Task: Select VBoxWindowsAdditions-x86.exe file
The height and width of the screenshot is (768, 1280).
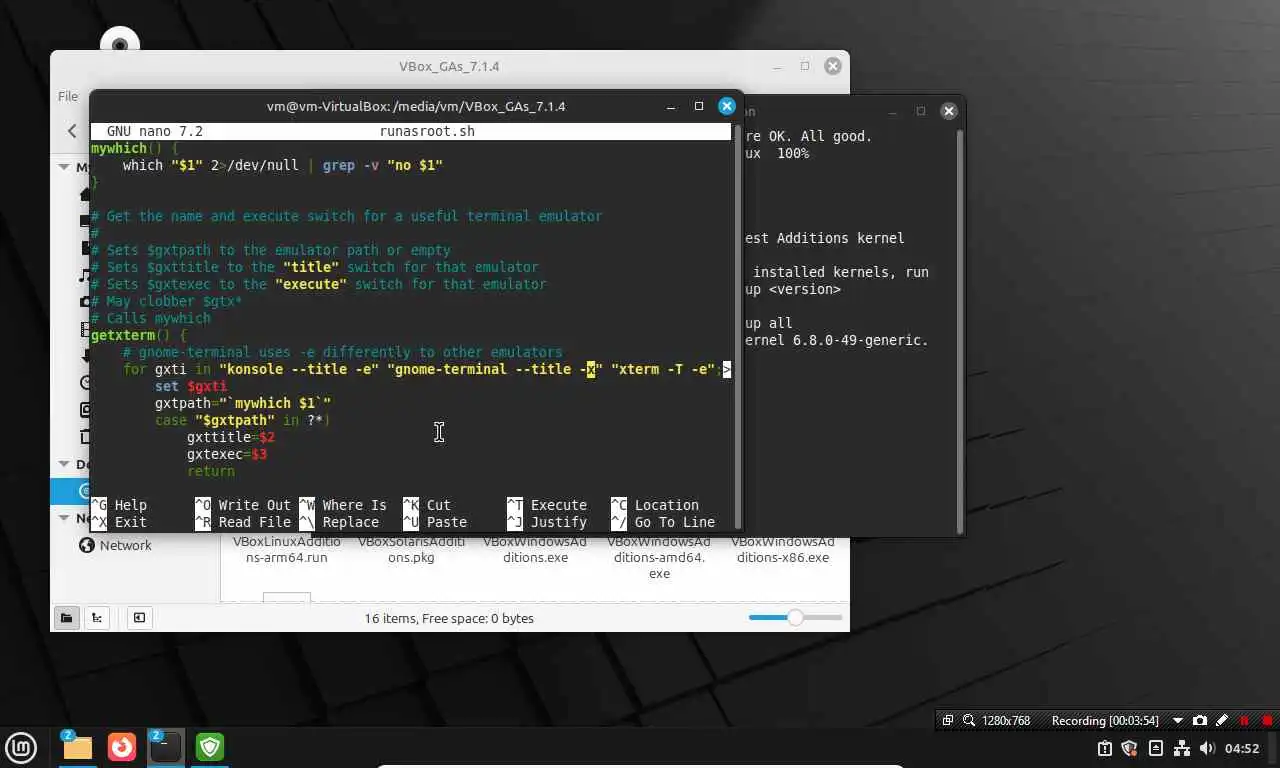Action: click(783, 549)
